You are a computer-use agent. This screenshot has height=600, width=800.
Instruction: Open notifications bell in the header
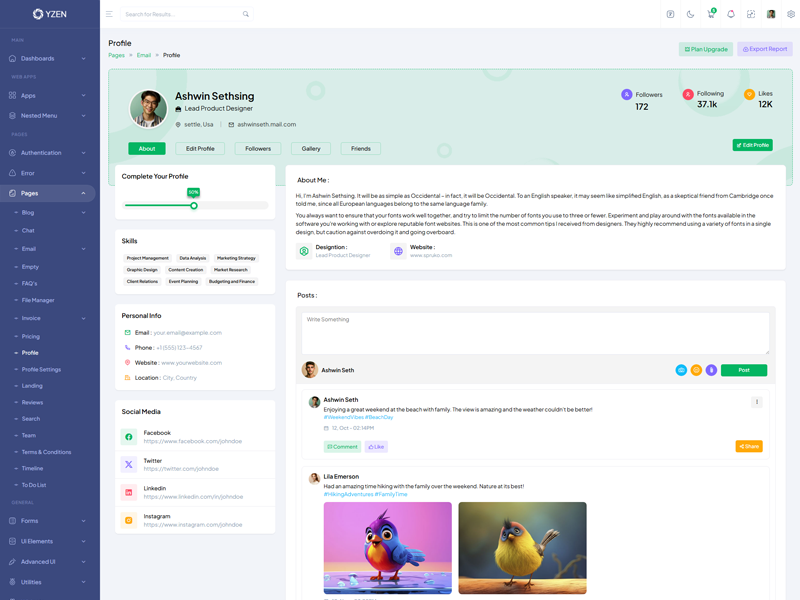[730, 14]
